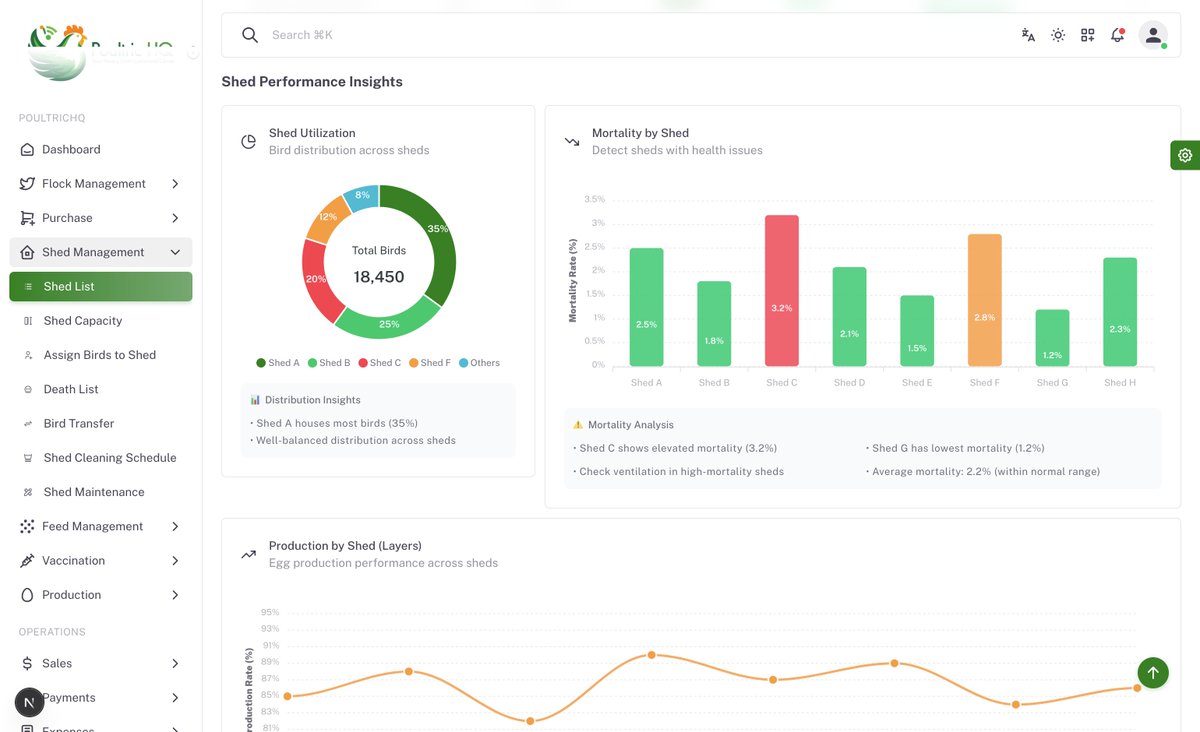Click the Shed Utilization pie icon

click(249, 142)
